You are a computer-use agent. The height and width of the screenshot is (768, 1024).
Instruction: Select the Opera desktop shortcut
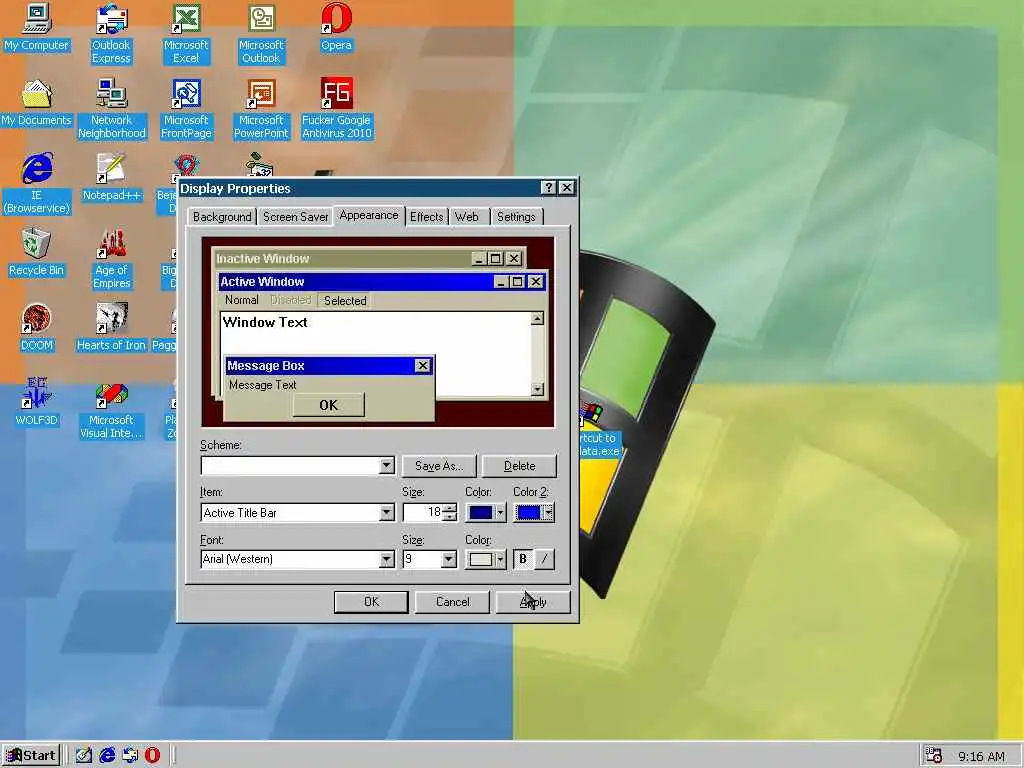pos(336,27)
